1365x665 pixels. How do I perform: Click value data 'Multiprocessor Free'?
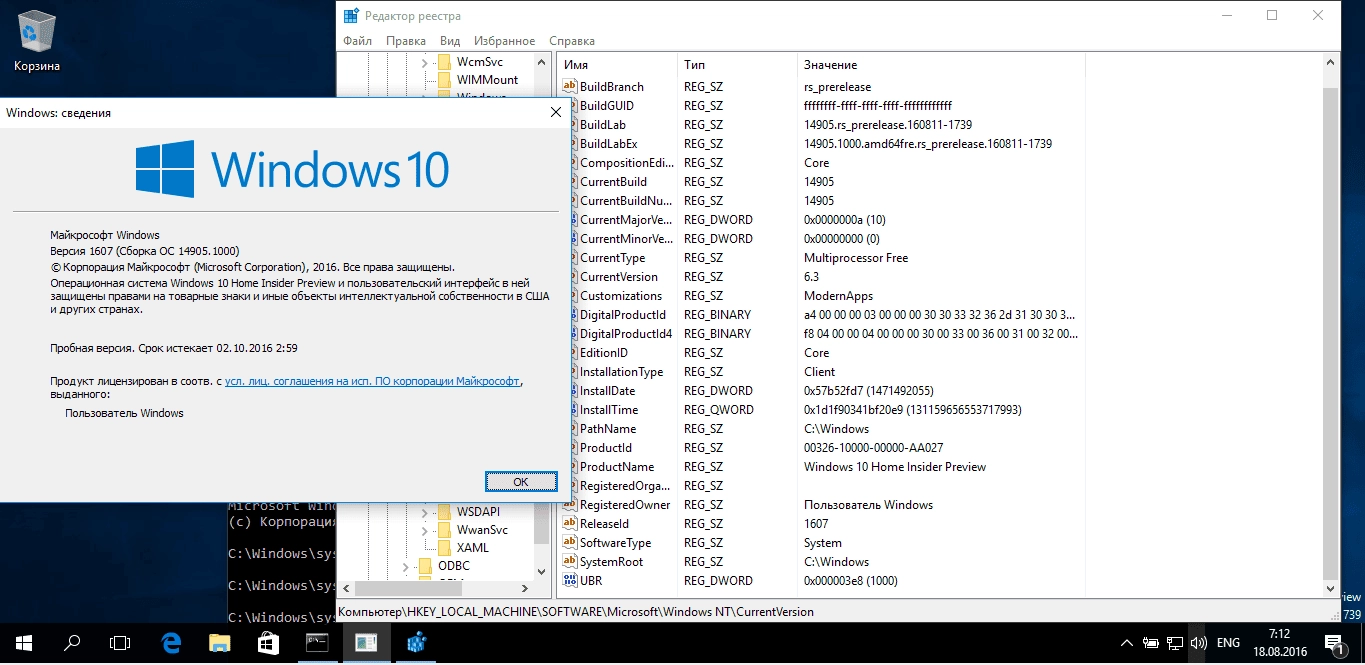856,258
